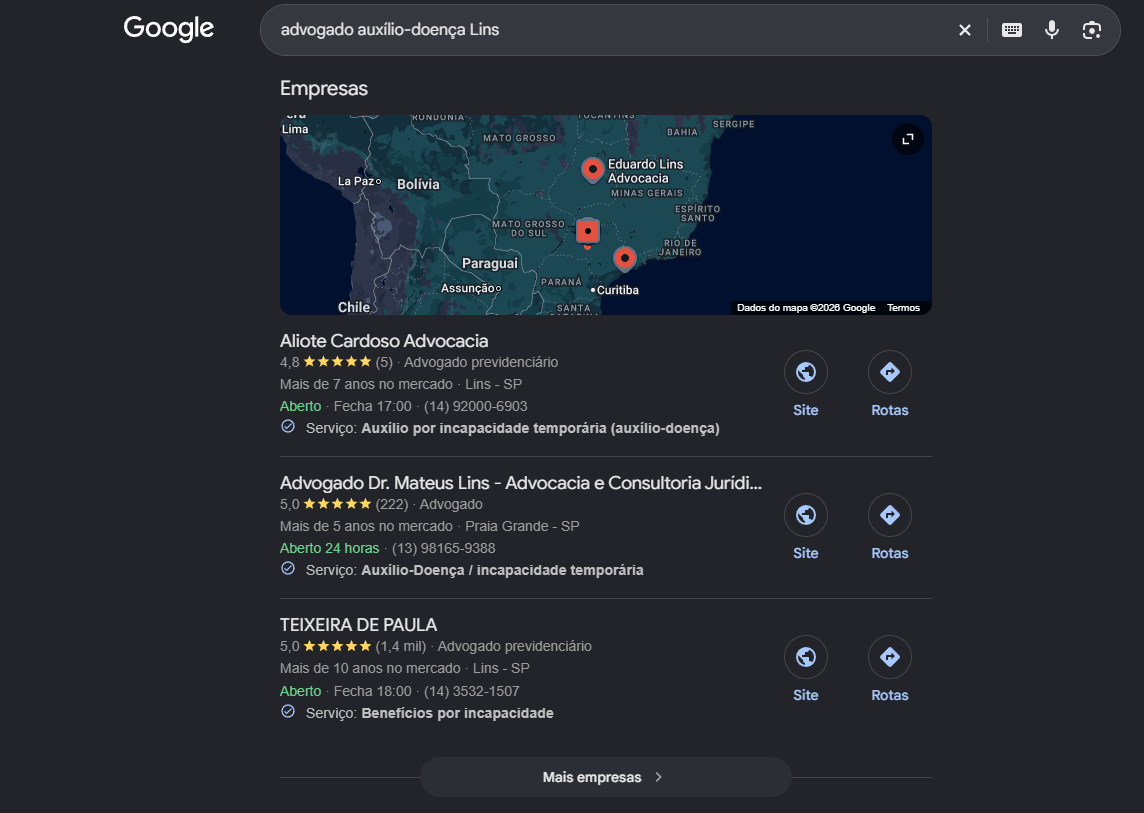Open Dr. Mateus Lins website icon
The height and width of the screenshot is (813, 1144).
(x=805, y=515)
